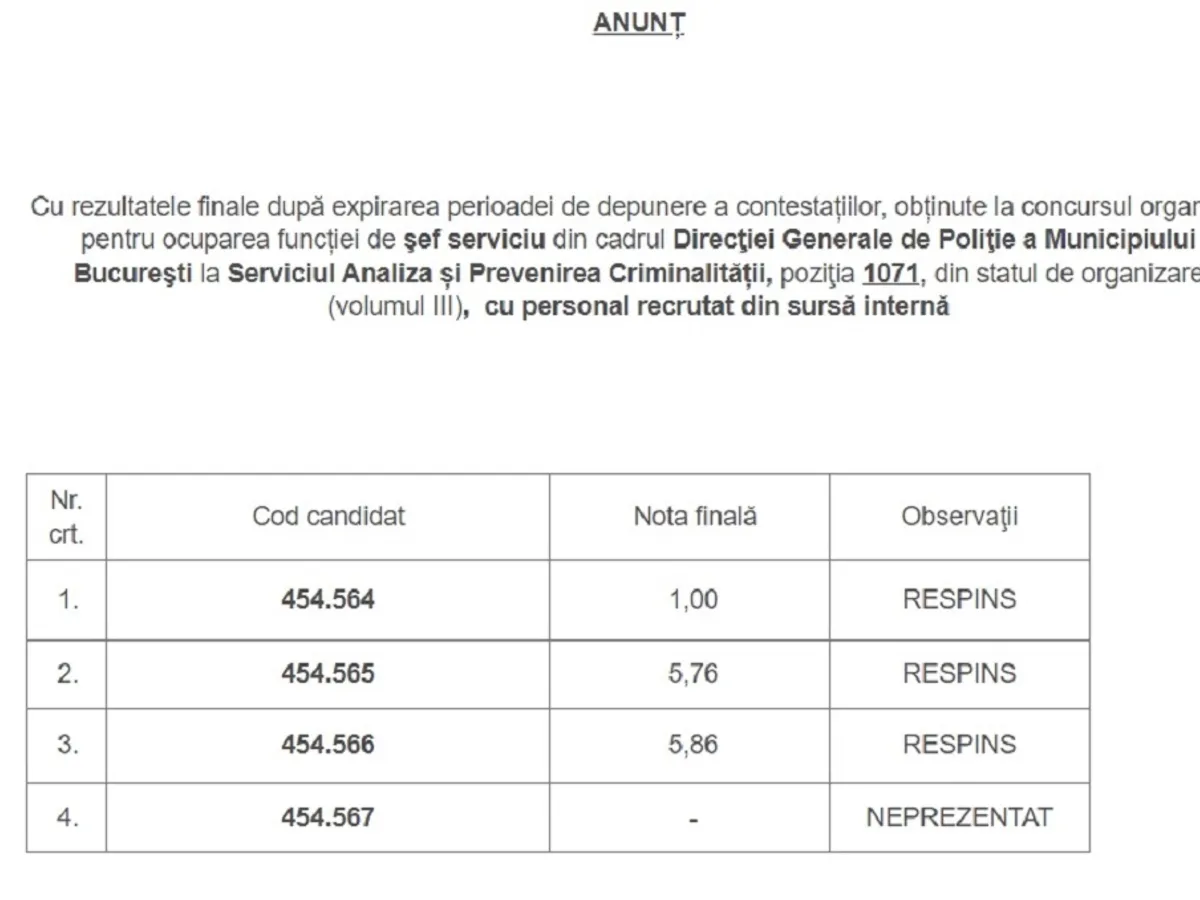1200x900 pixels.
Task: Click row number 4. in the table
Action: click(x=66, y=817)
